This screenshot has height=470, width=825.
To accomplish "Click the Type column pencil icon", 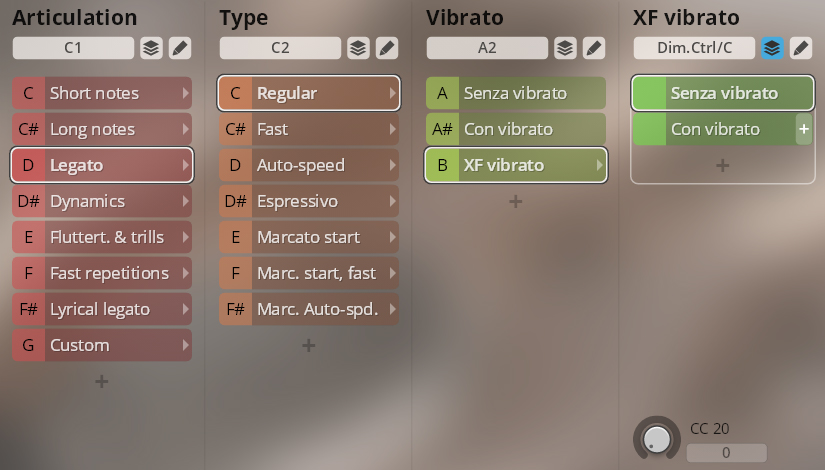I will [386, 47].
